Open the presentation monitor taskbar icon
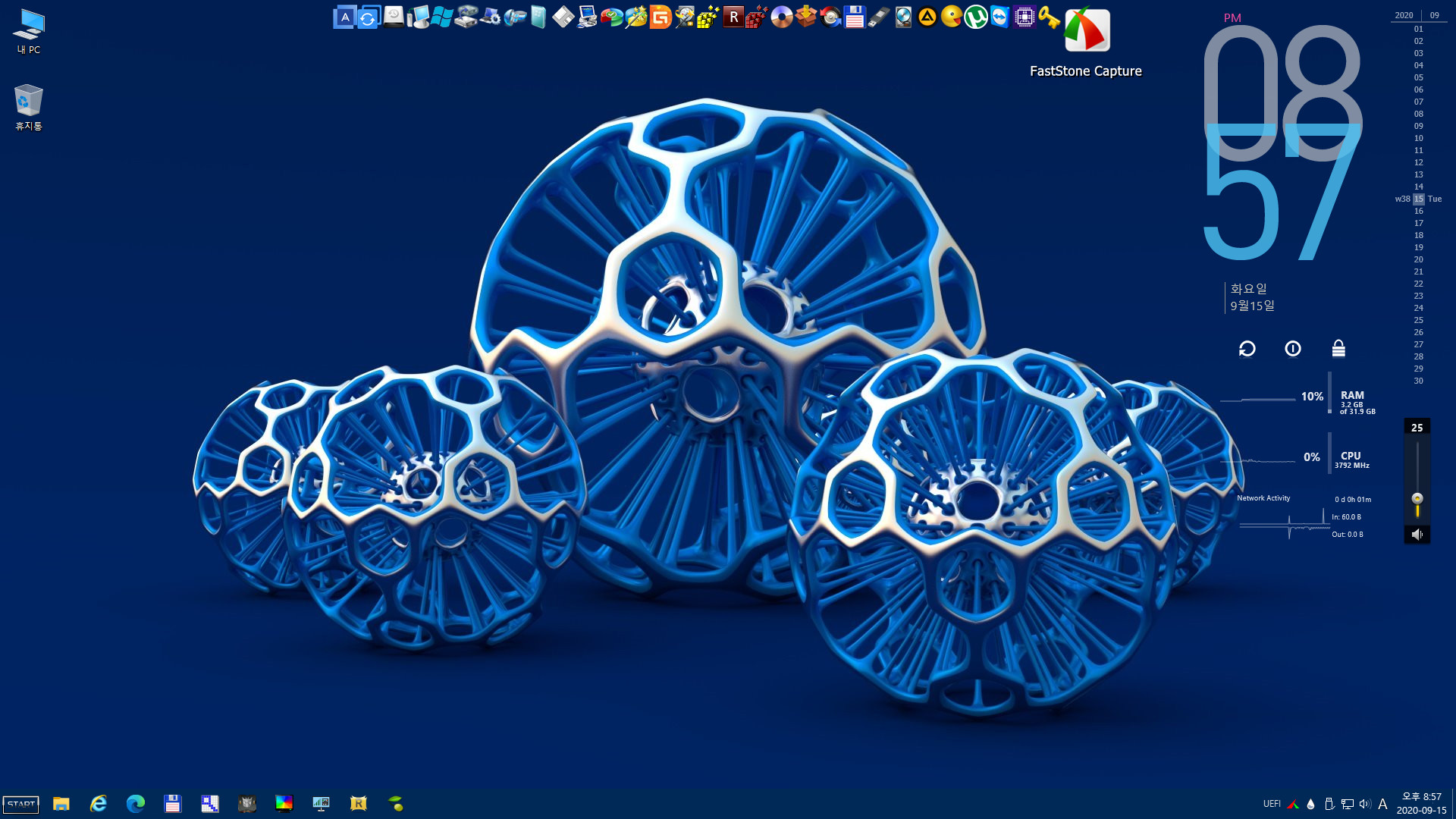 tap(322, 804)
